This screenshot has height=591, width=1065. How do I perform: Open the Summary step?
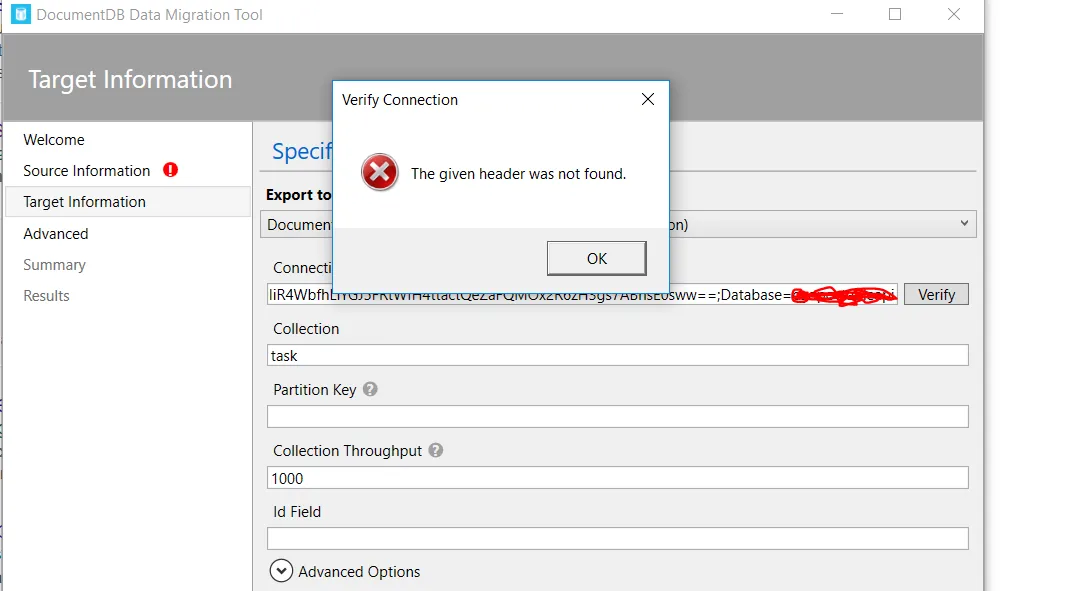[54, 265]
